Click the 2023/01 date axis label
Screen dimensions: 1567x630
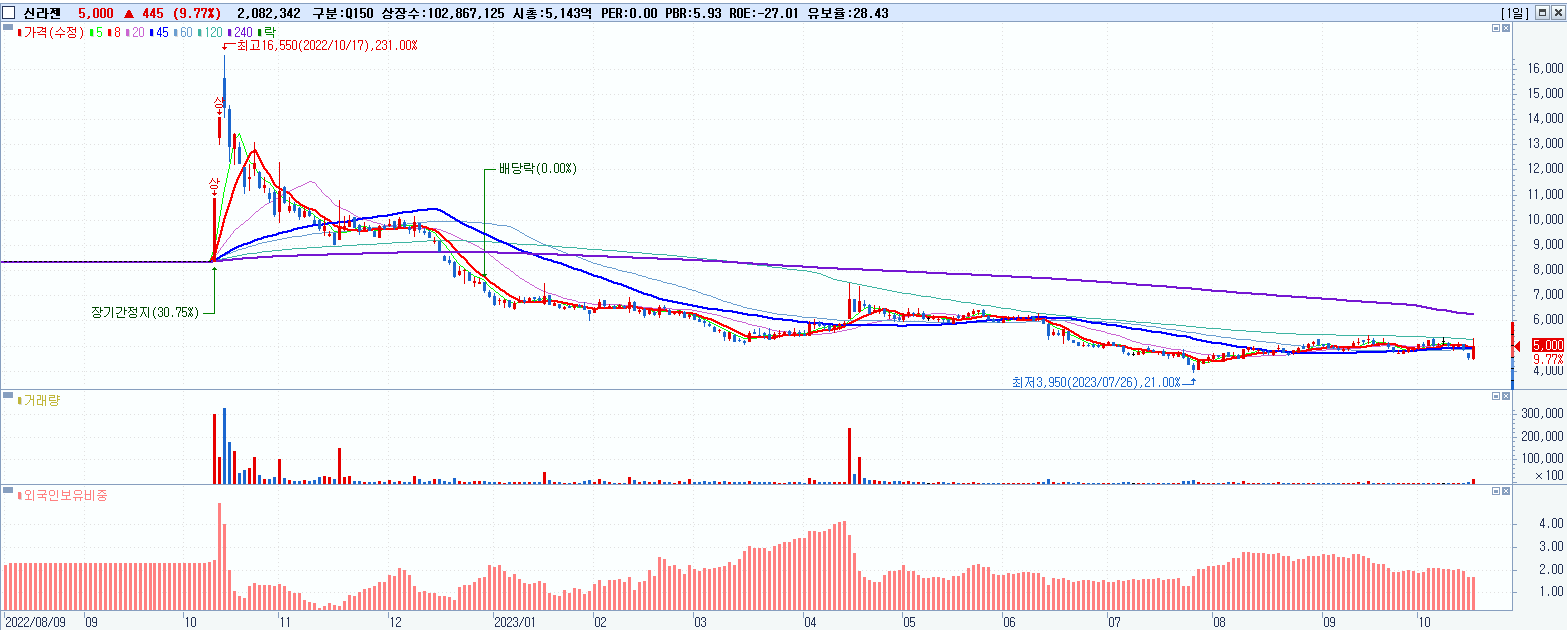[517, 620]
